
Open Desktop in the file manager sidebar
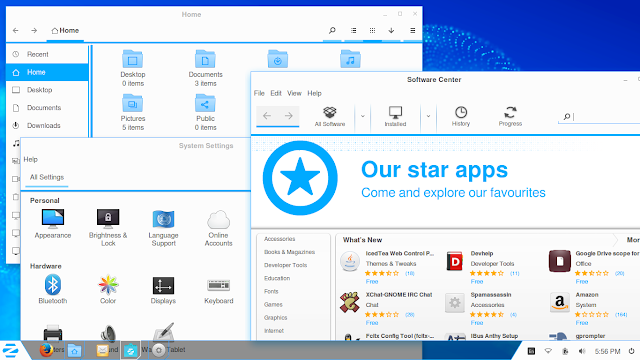point(47,90)
